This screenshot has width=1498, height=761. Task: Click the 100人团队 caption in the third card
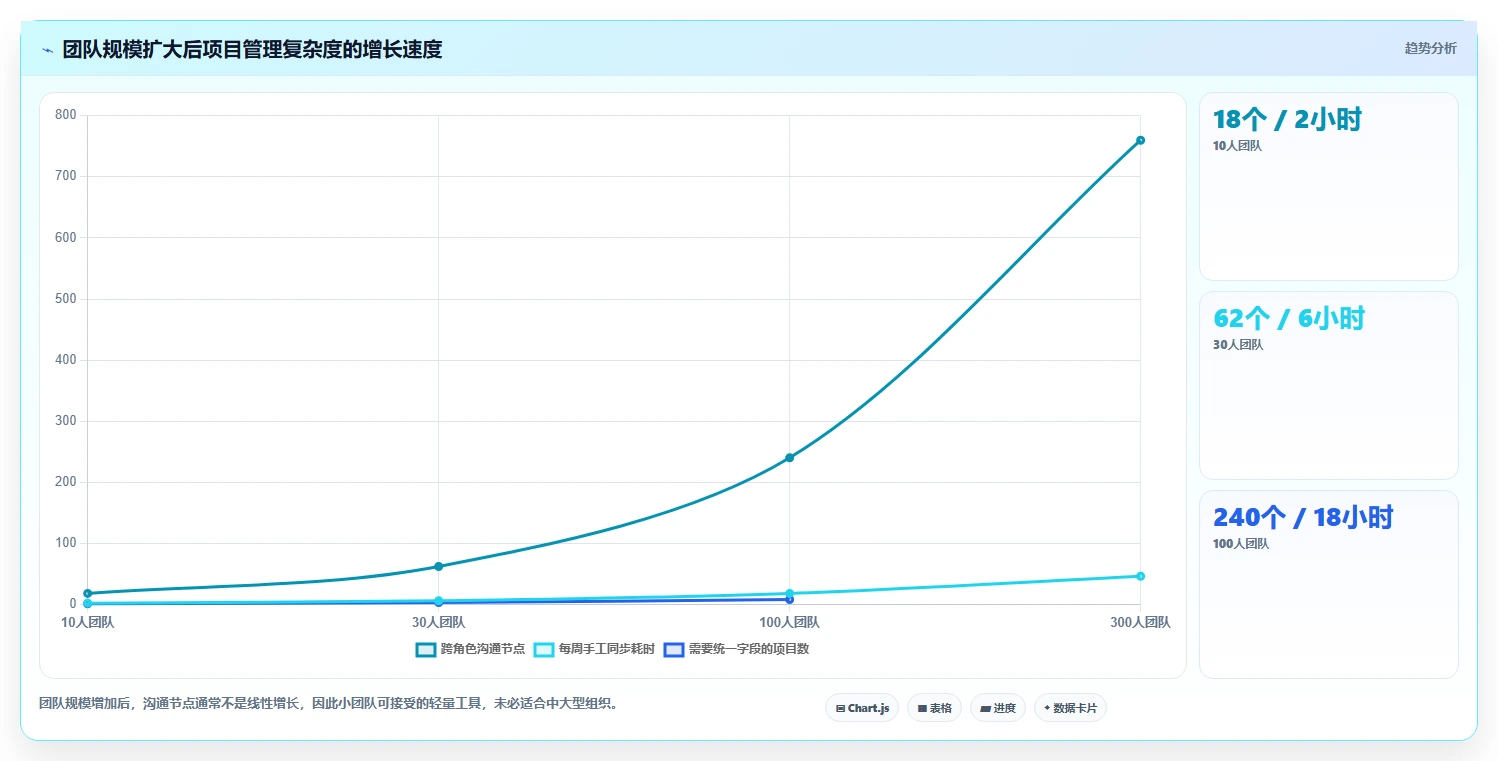1241,544
